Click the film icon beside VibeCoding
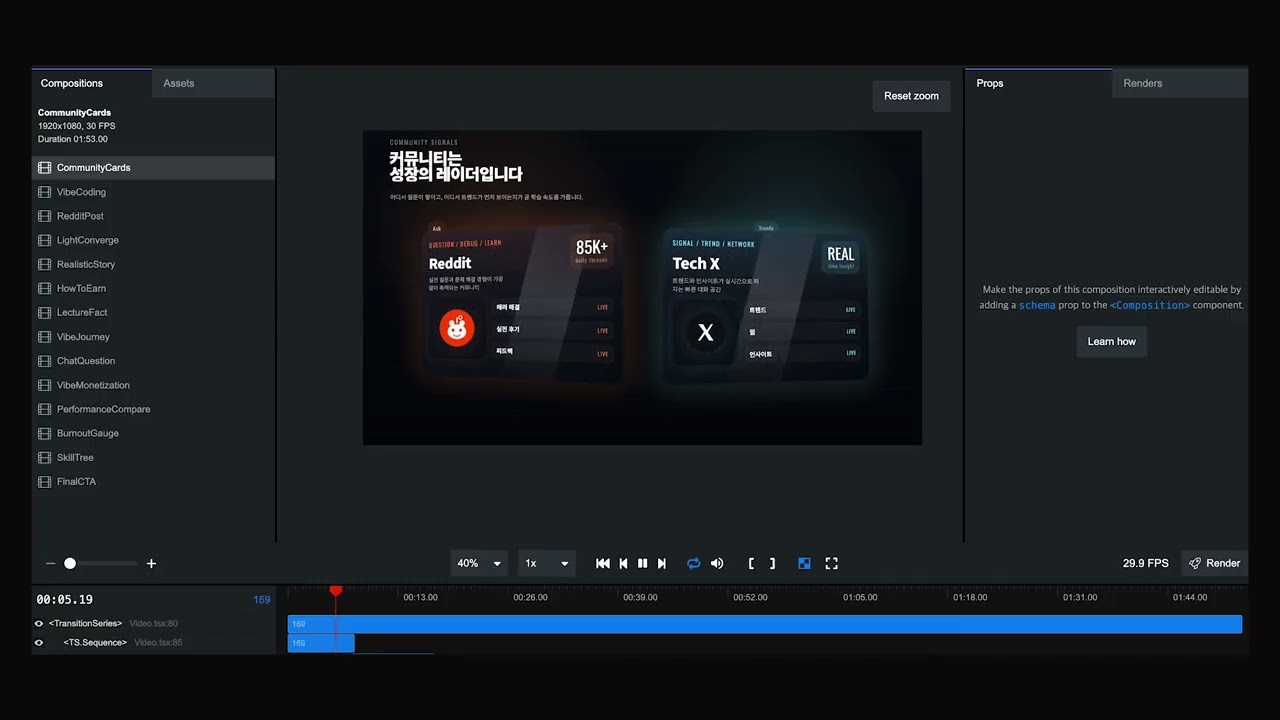The width and height of the screenshot is (1280, 720). coord(45,192)
